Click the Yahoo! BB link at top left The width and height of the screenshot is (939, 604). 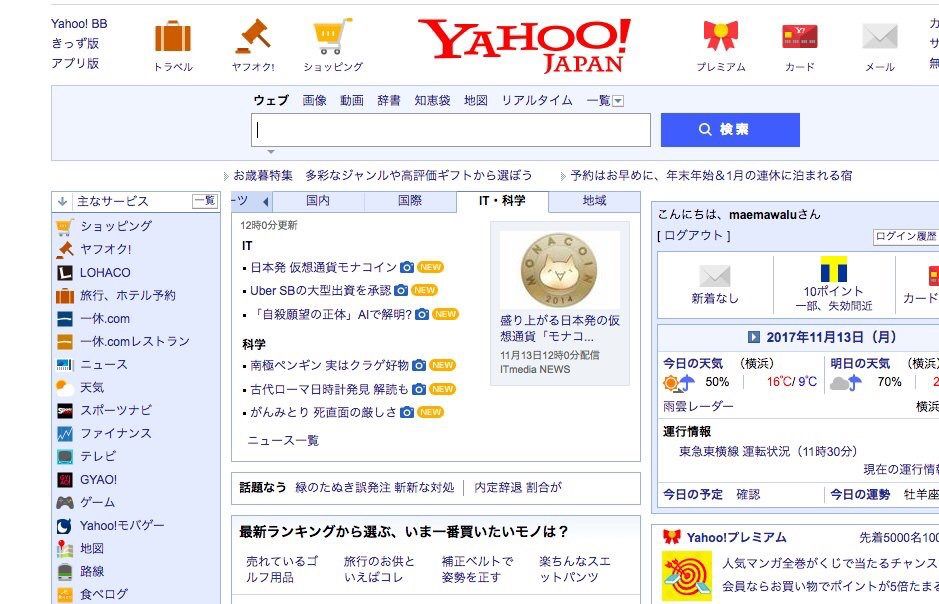coord(79,24)
